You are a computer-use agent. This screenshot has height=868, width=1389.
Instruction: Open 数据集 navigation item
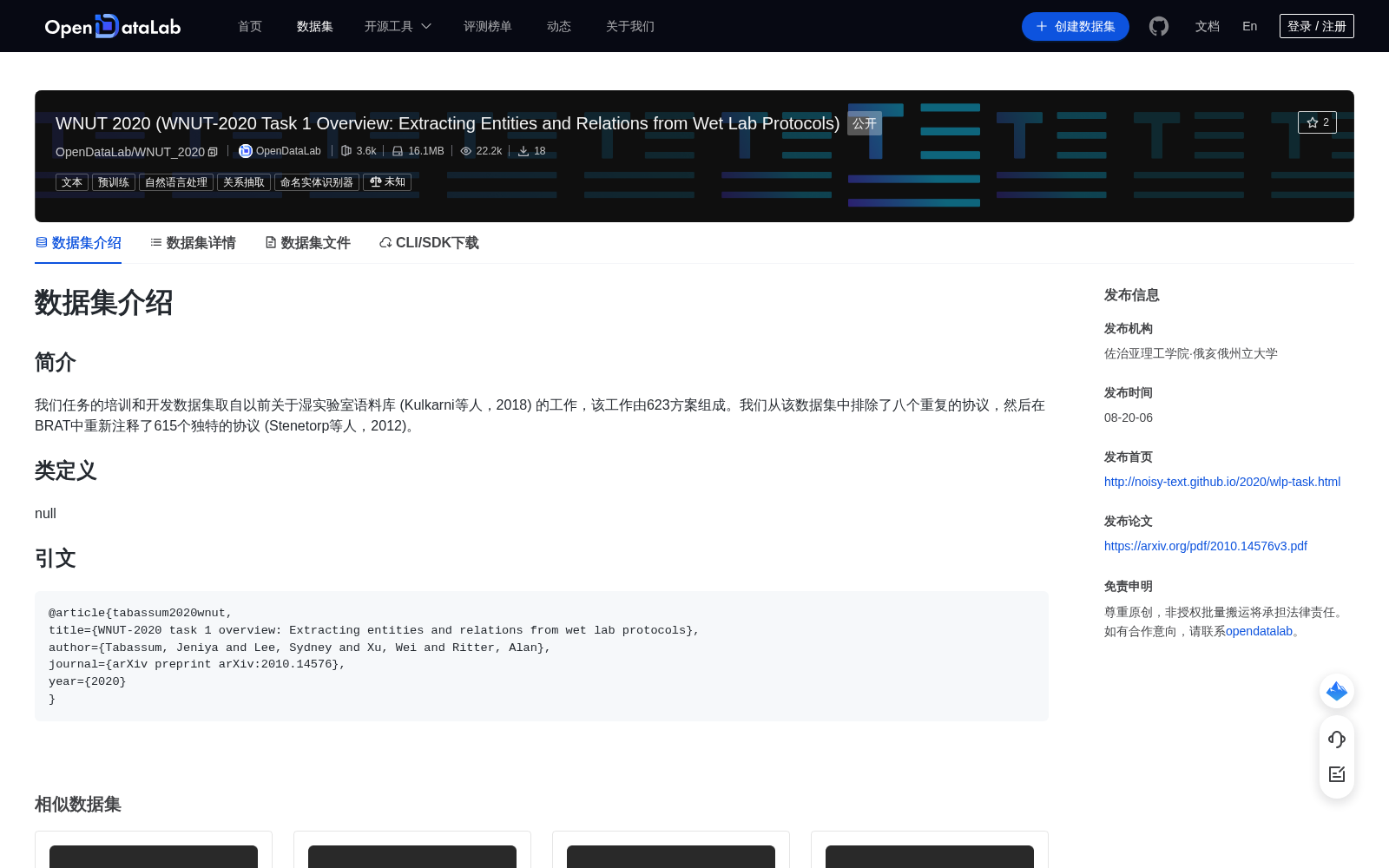pyautogui.click(x=315, y=26)
